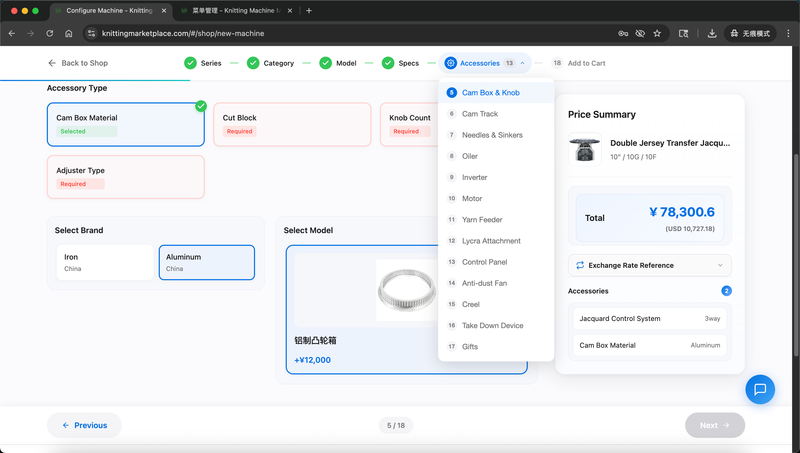Viewport: 800px width, 453px height.
Task: Select the Aluminum brand option
Action: point(206,262)
